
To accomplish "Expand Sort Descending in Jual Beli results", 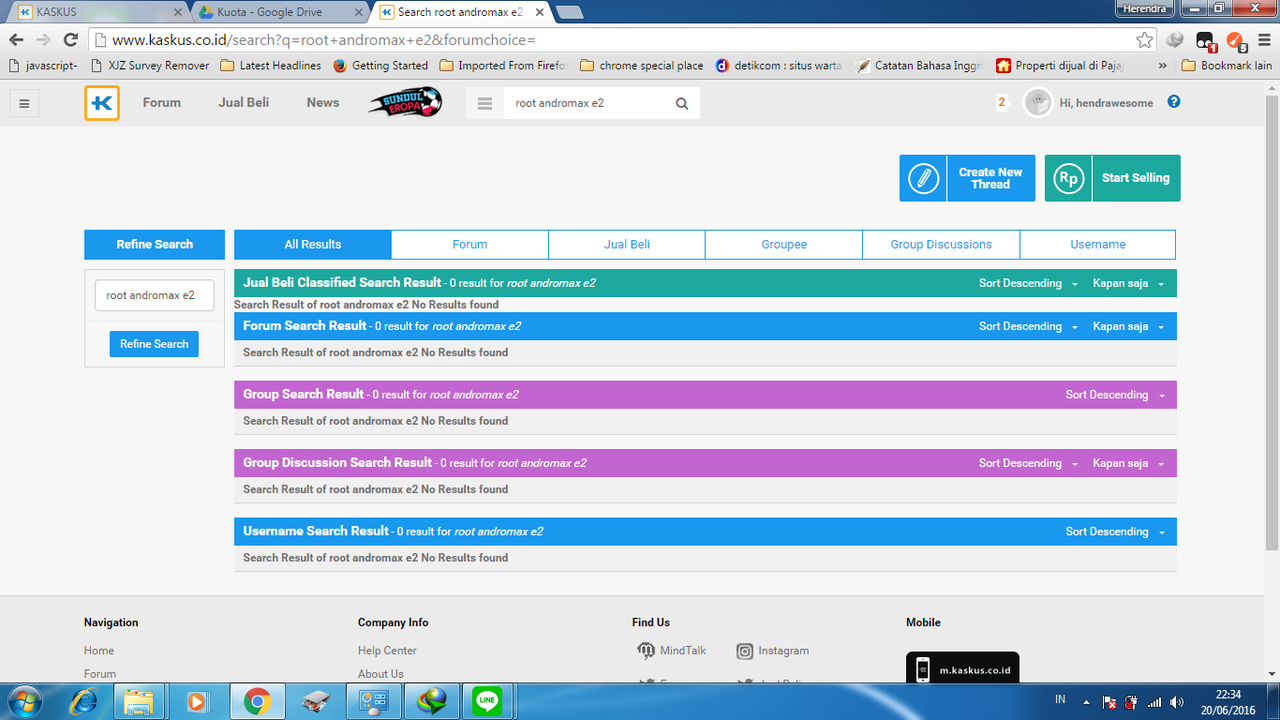I will pyautogui.click(x=1028, y=284).
